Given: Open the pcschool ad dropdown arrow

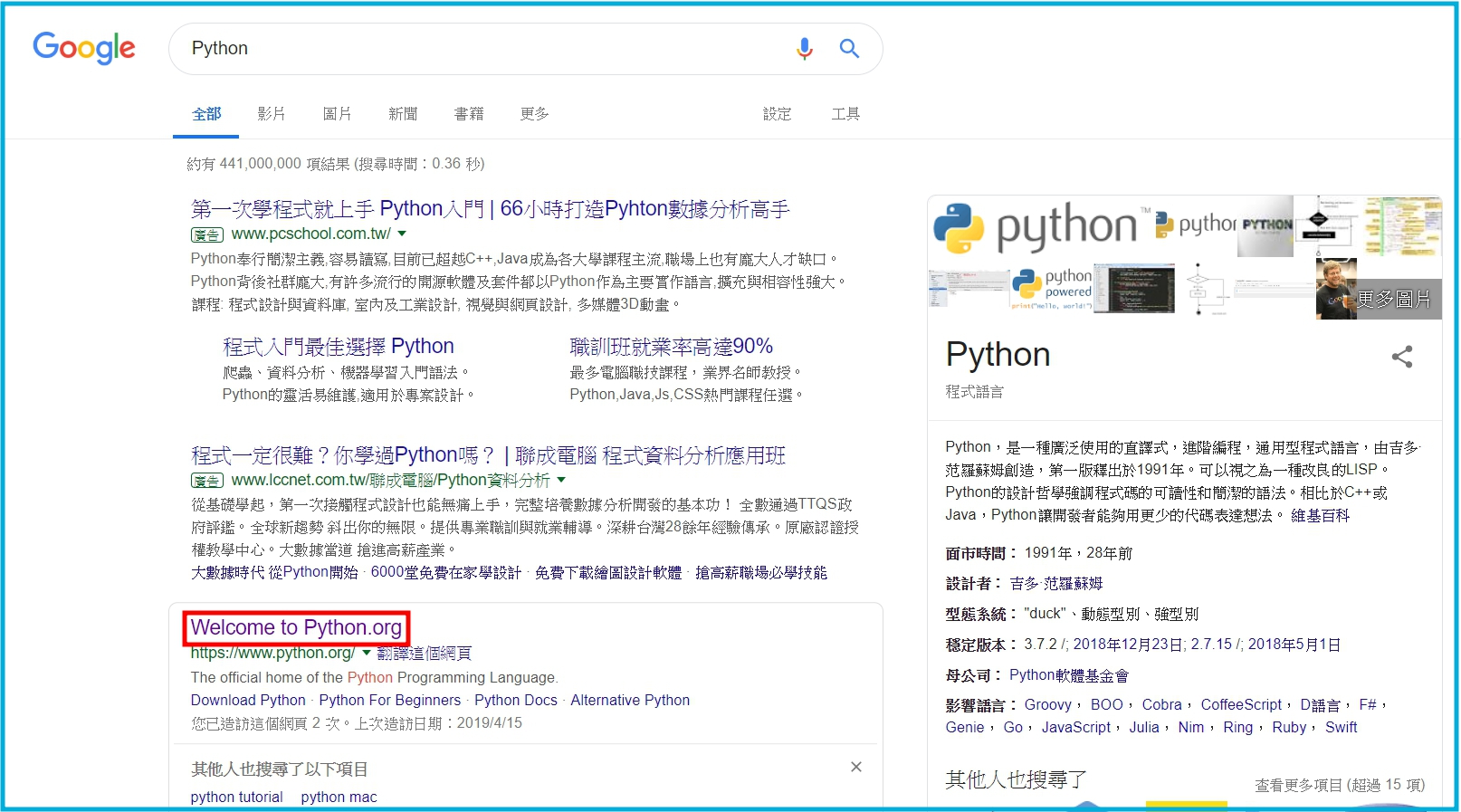Looking at the screenshot, I should coord(402,234).
